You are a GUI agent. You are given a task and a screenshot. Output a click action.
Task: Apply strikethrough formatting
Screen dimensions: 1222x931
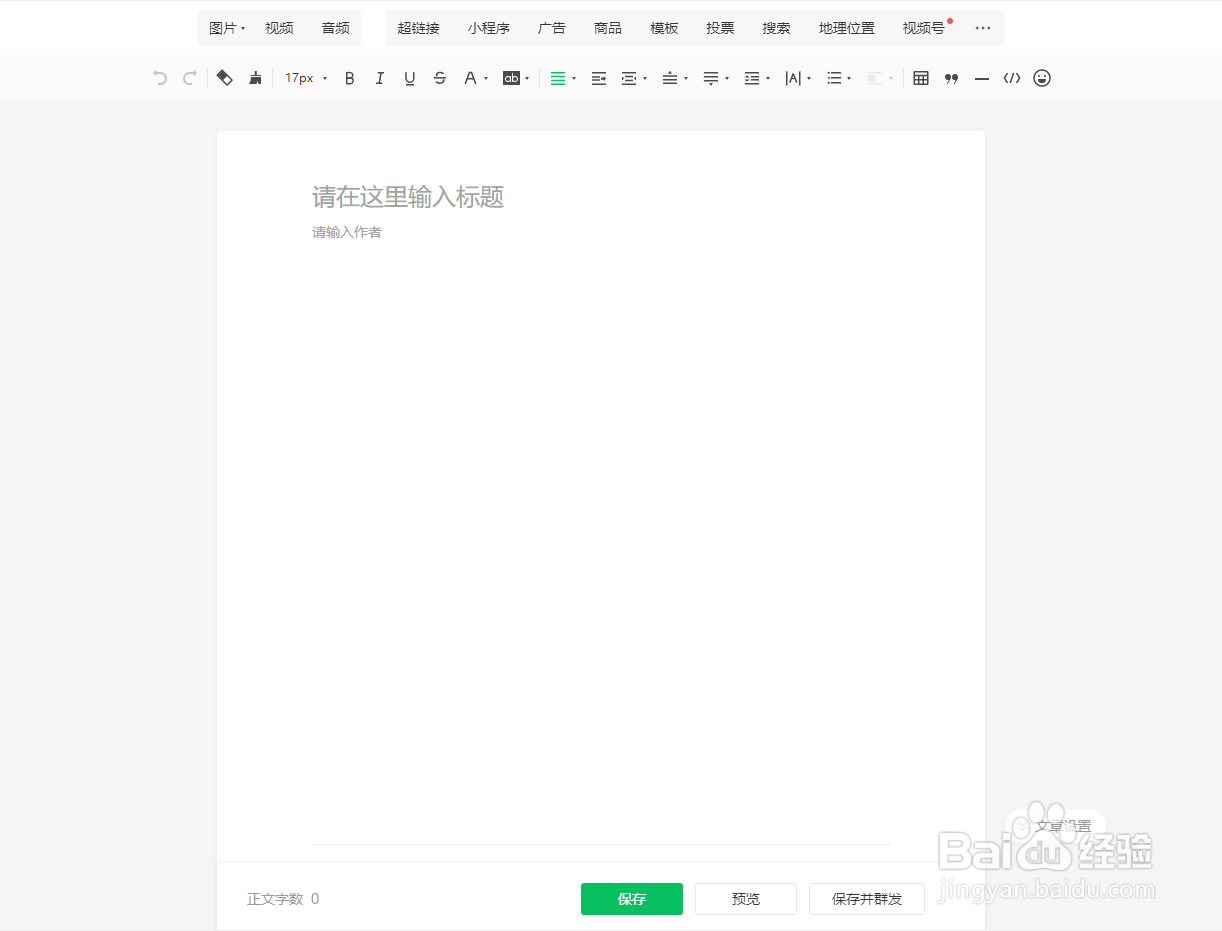pos(440,77)
